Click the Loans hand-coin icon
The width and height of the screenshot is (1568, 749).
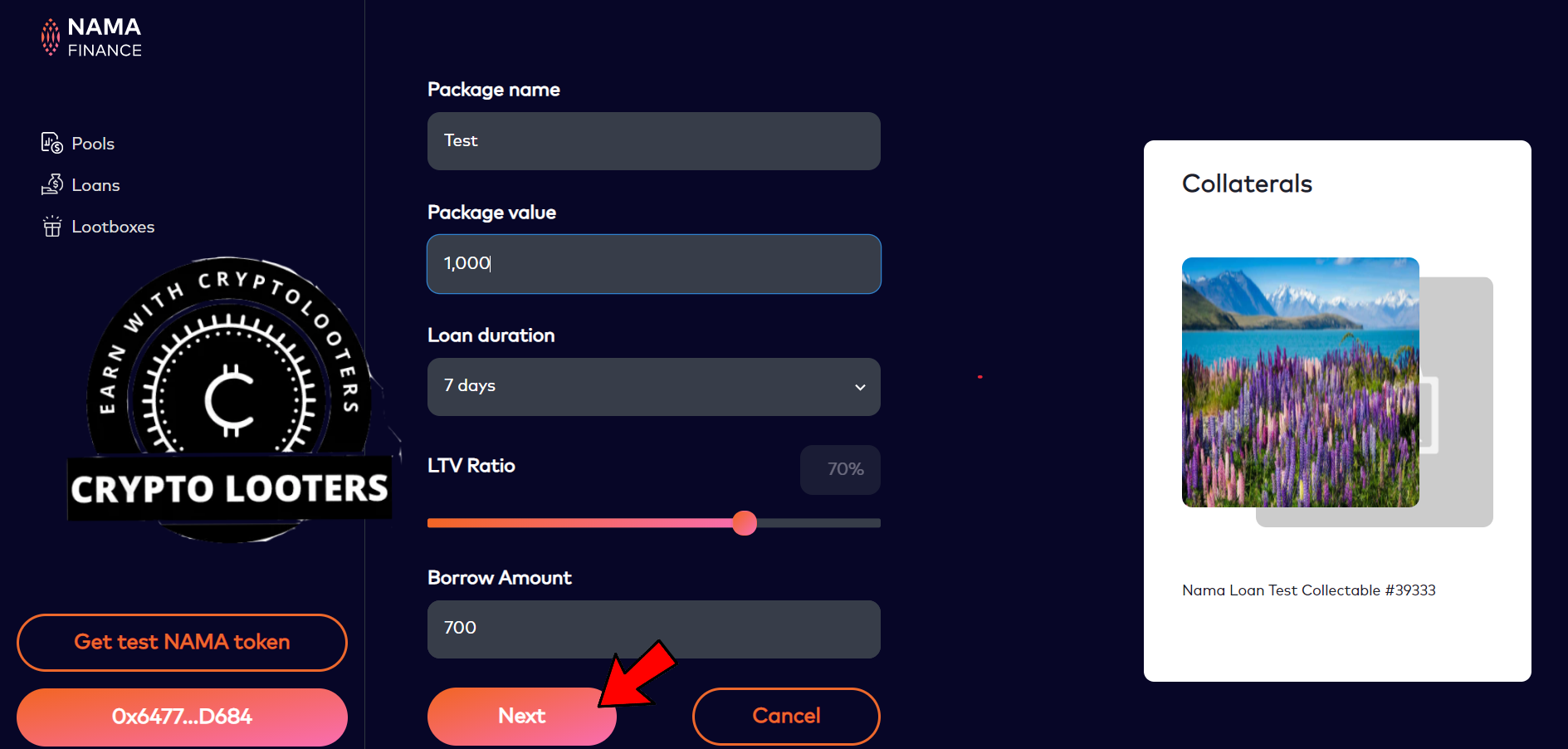click(x=51, y=184)
